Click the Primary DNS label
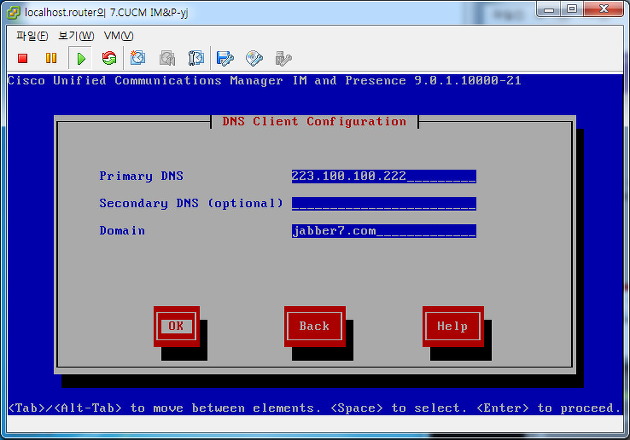The height and width of the screenshot is (440, 630). (x=141, y=176)
